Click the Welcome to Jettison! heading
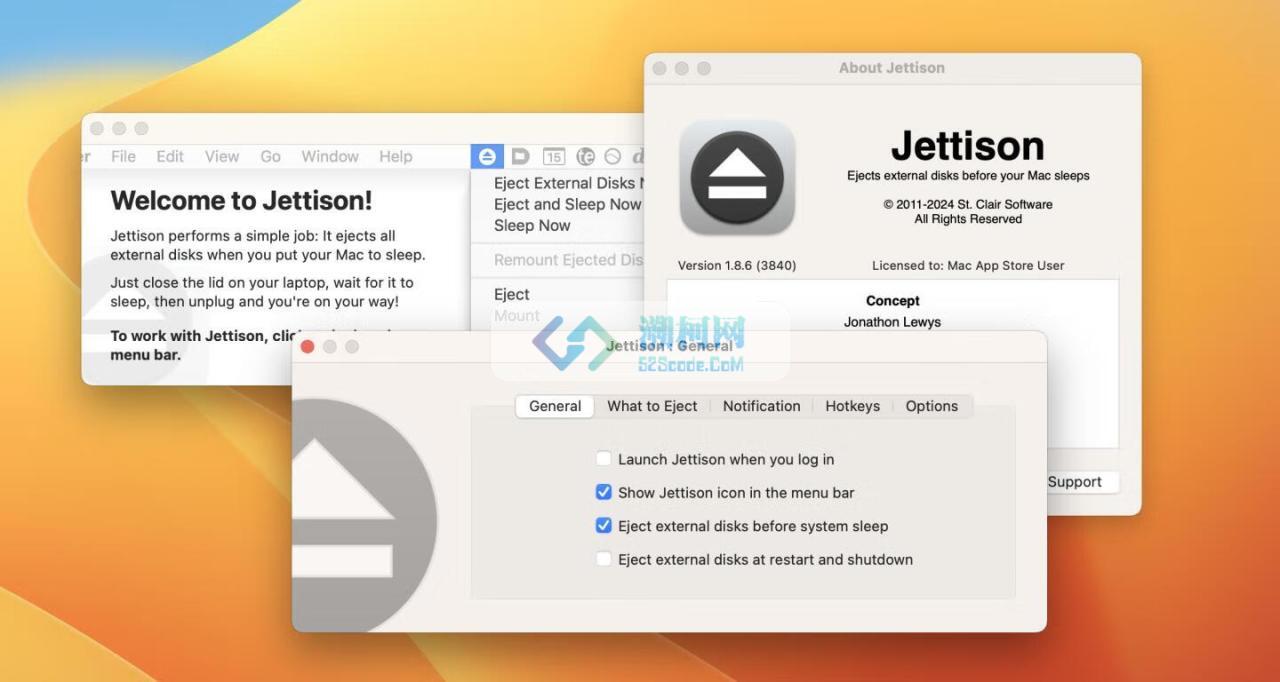The height and width of the screenshot is (682, 1280). point(241,200)
